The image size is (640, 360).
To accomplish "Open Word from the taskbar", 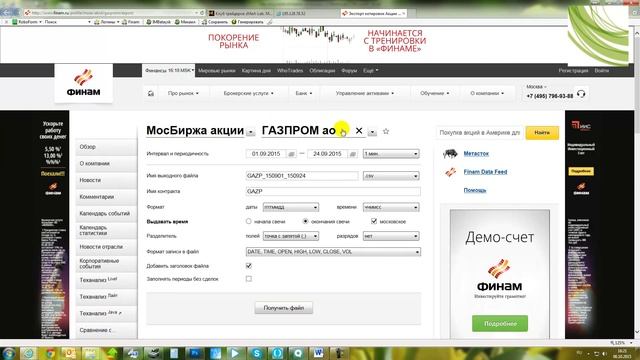I will click(319, 353).
